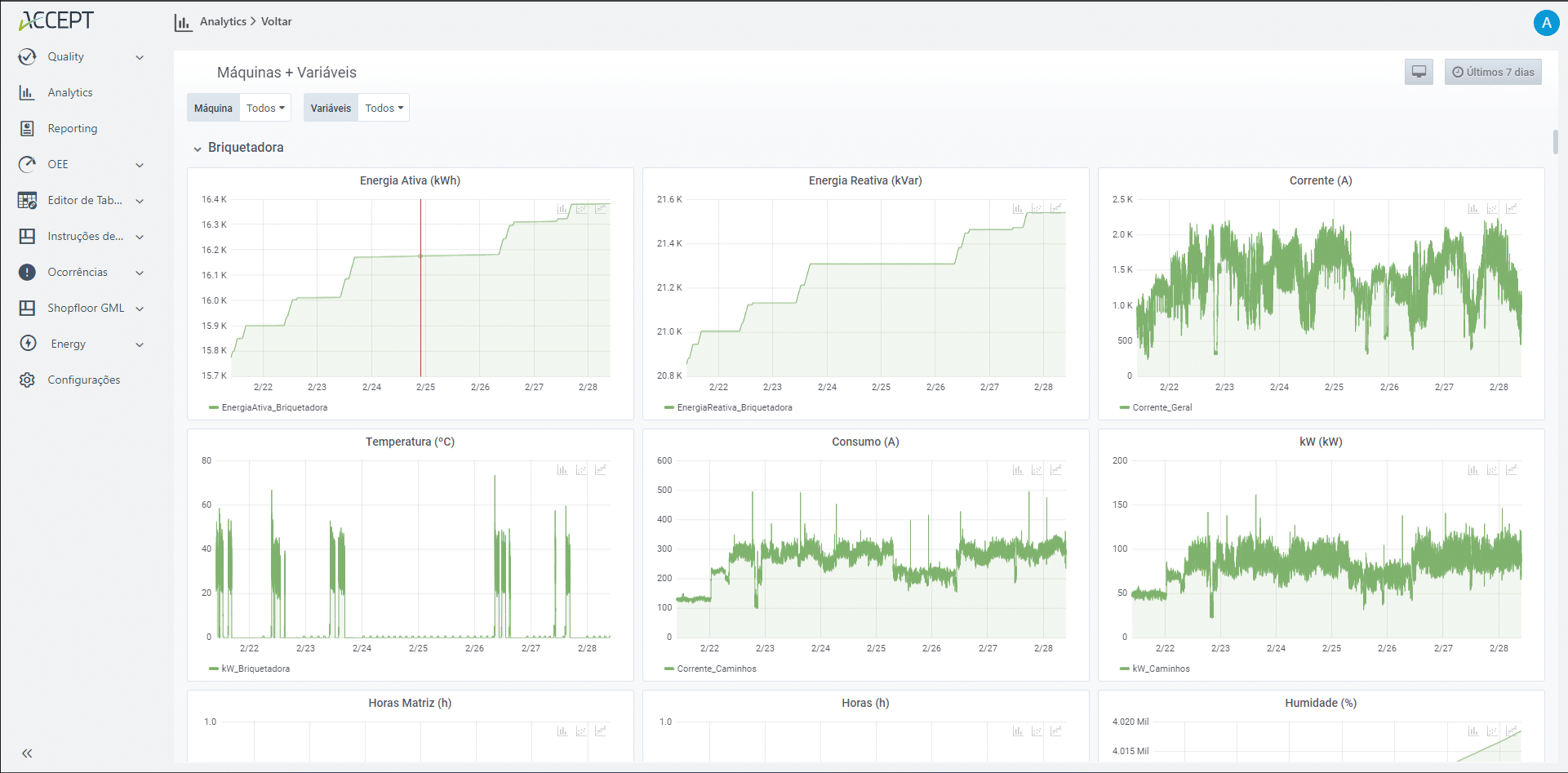This screenshot has width=1568, height=773.
Task: Click the monitor display mode button
Action: 1419,72
